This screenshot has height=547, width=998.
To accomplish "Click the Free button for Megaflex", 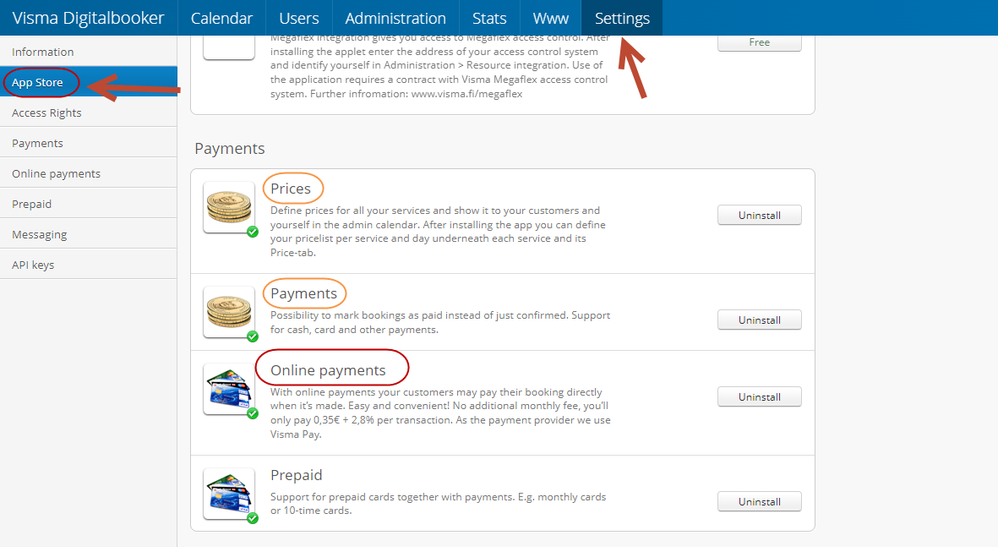I will click(x=759, y=43).
